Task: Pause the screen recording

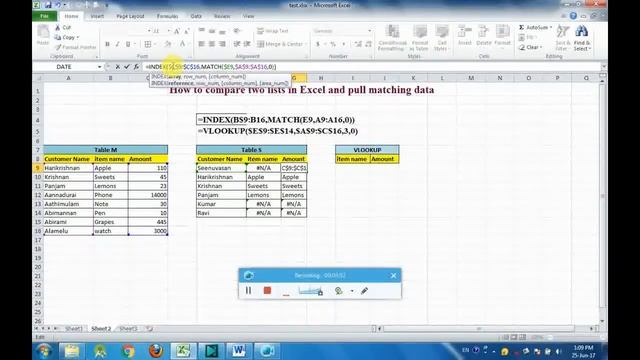Action: [249, 290]
